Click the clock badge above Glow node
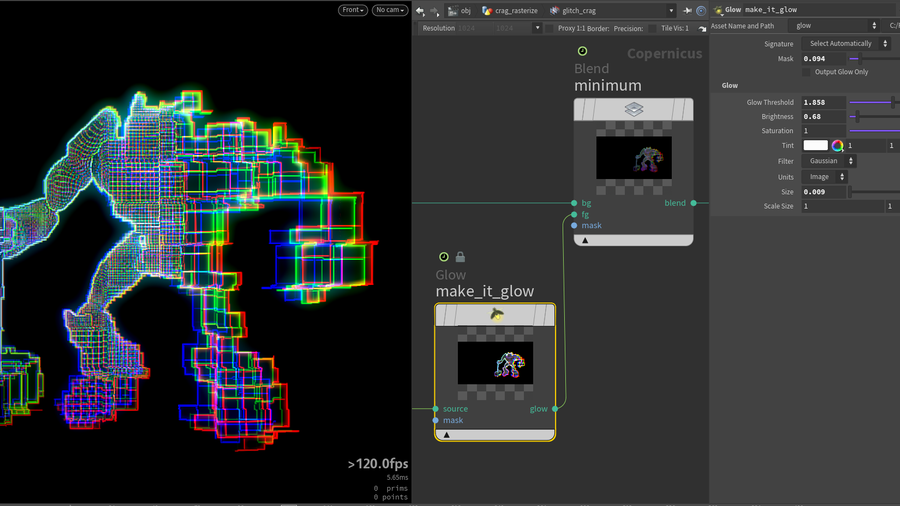The width and height of the screenshot is (900, 506). (444, 257)
